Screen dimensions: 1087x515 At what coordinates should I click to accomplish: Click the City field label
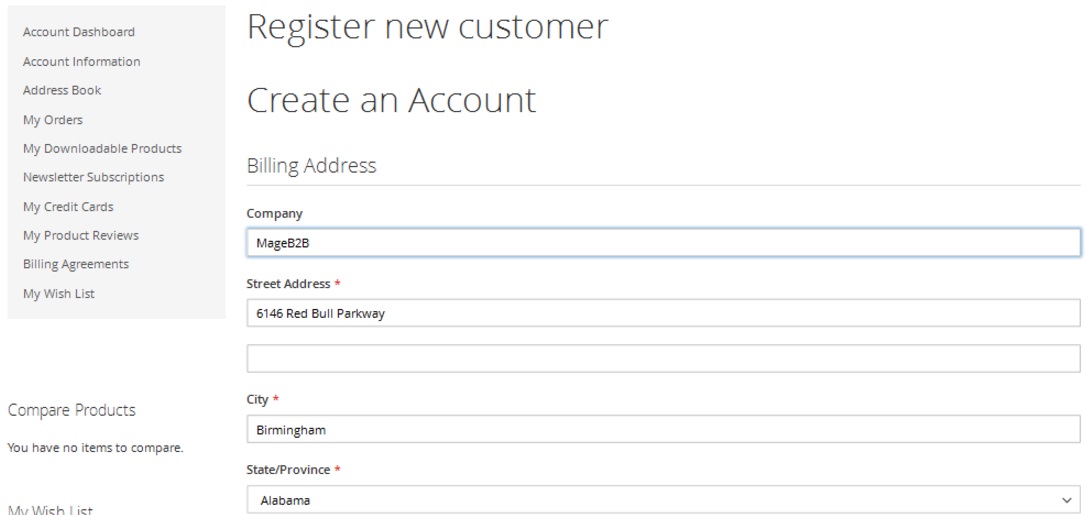[258, 399]
